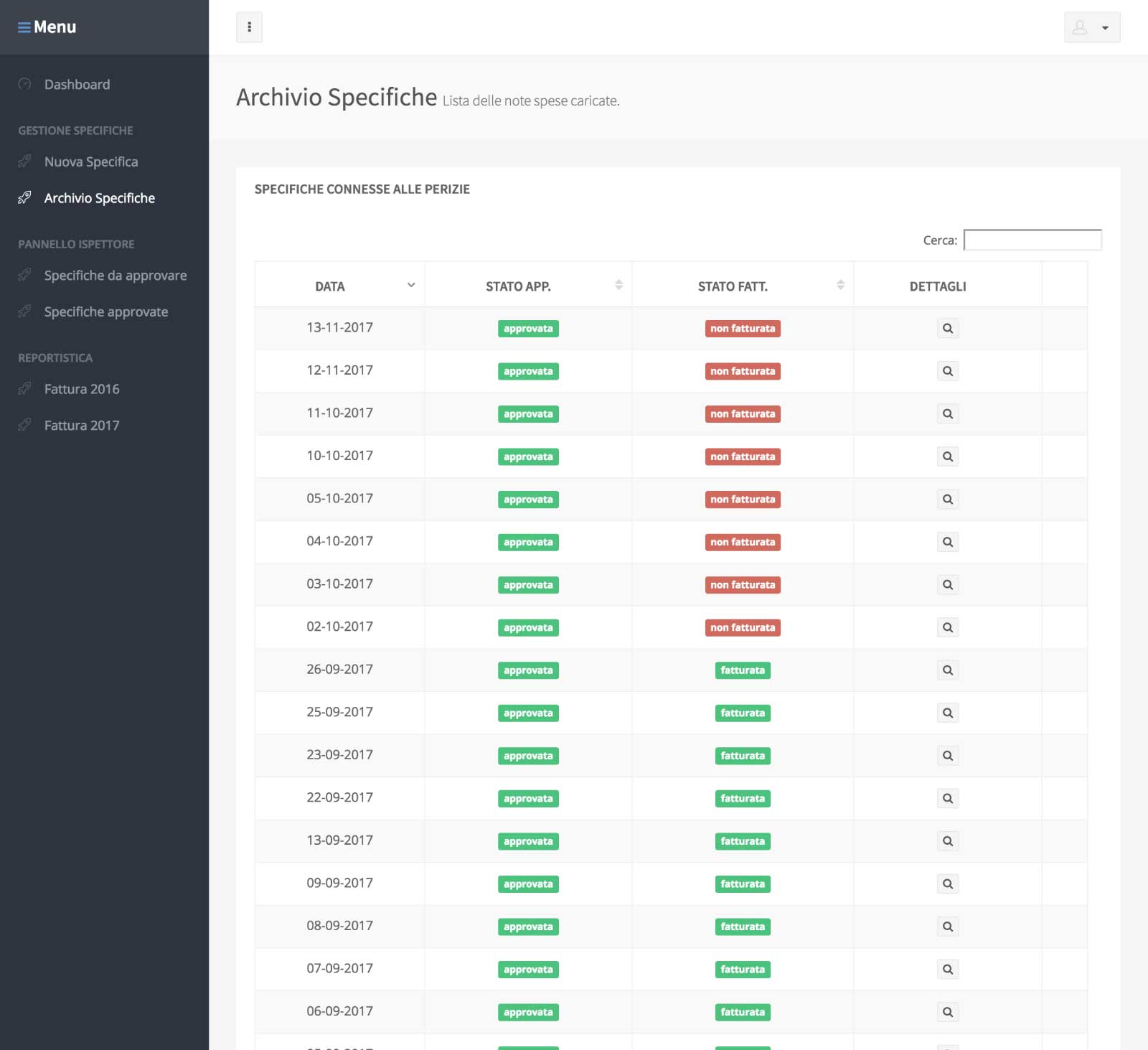Image resolution: width=1148 pixels, height=1050 pixels.
Task: Open the user account dropdown
Action: pyautogui.click(x=1092, y=27)
